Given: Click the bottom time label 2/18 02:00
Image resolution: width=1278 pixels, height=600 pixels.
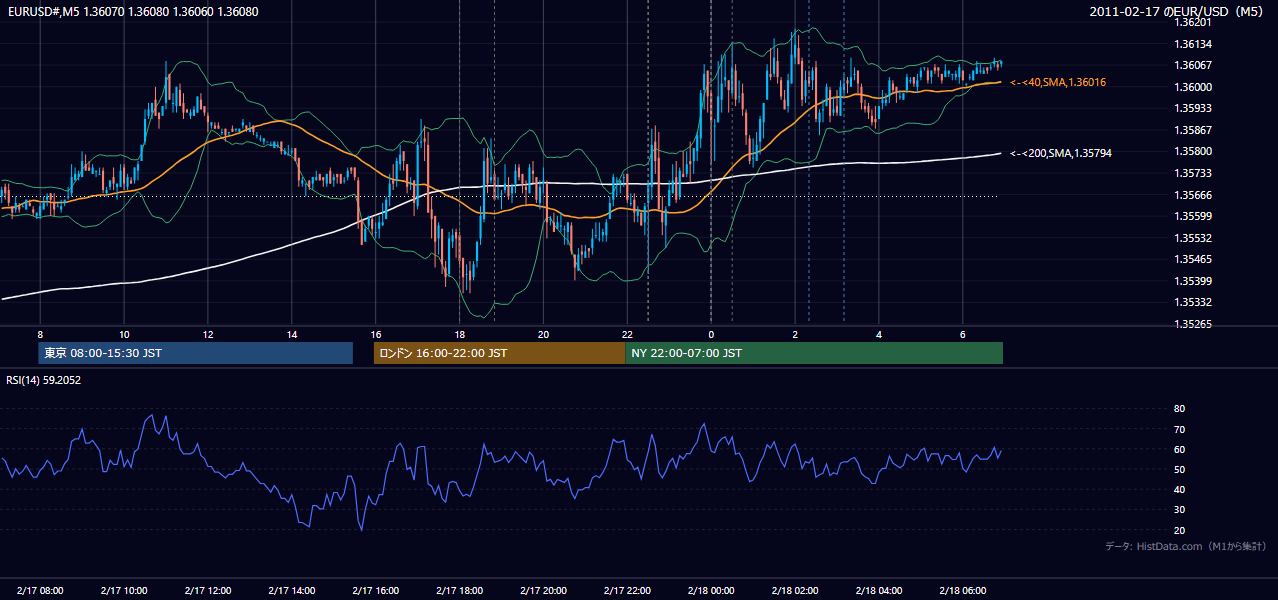Looking at the screenshot, I should coord(795,591).
